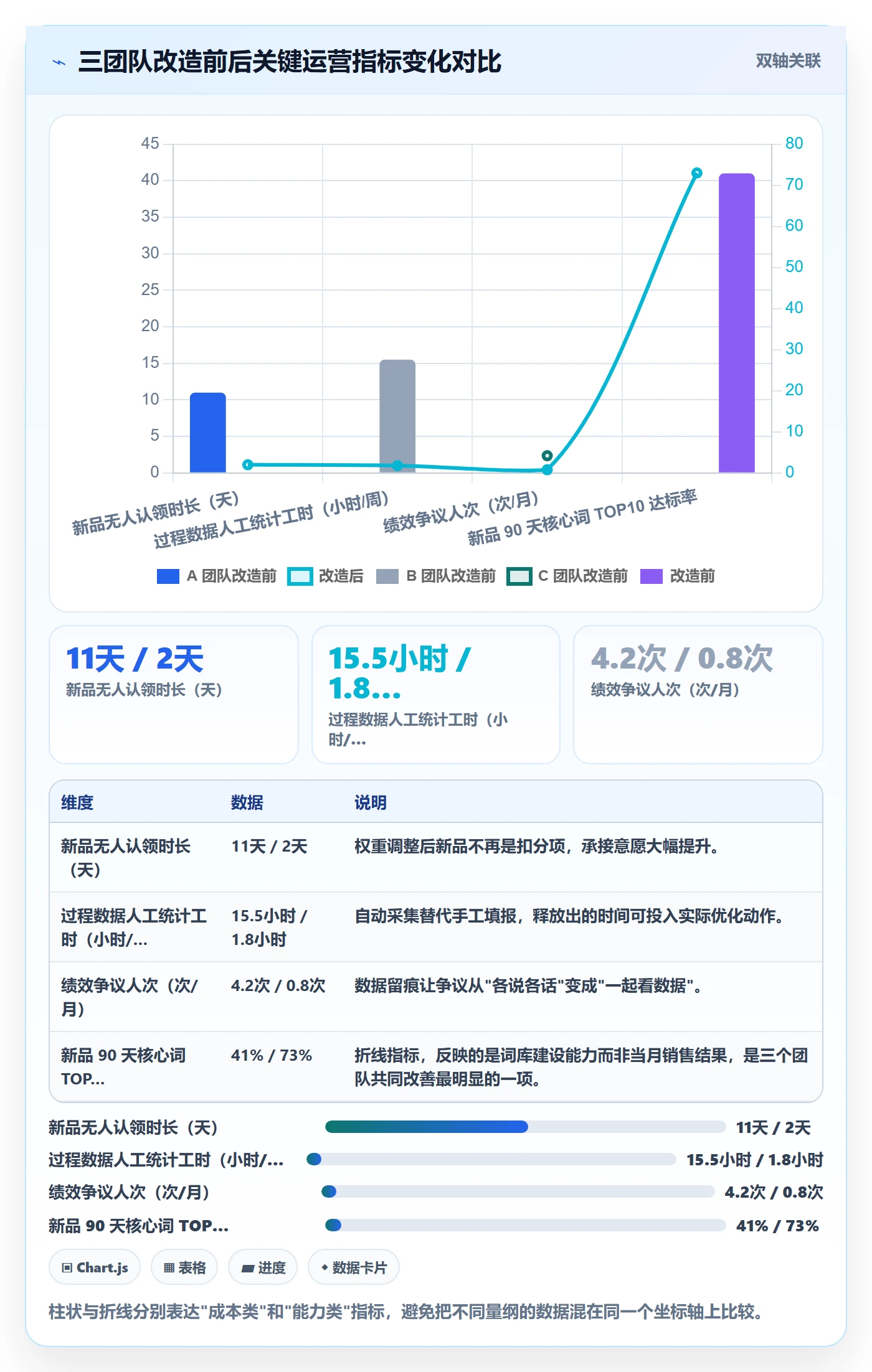The image size is (872, 1372).
Task: Select the 41% / 73% table cell
Action: pos(272,1055)
